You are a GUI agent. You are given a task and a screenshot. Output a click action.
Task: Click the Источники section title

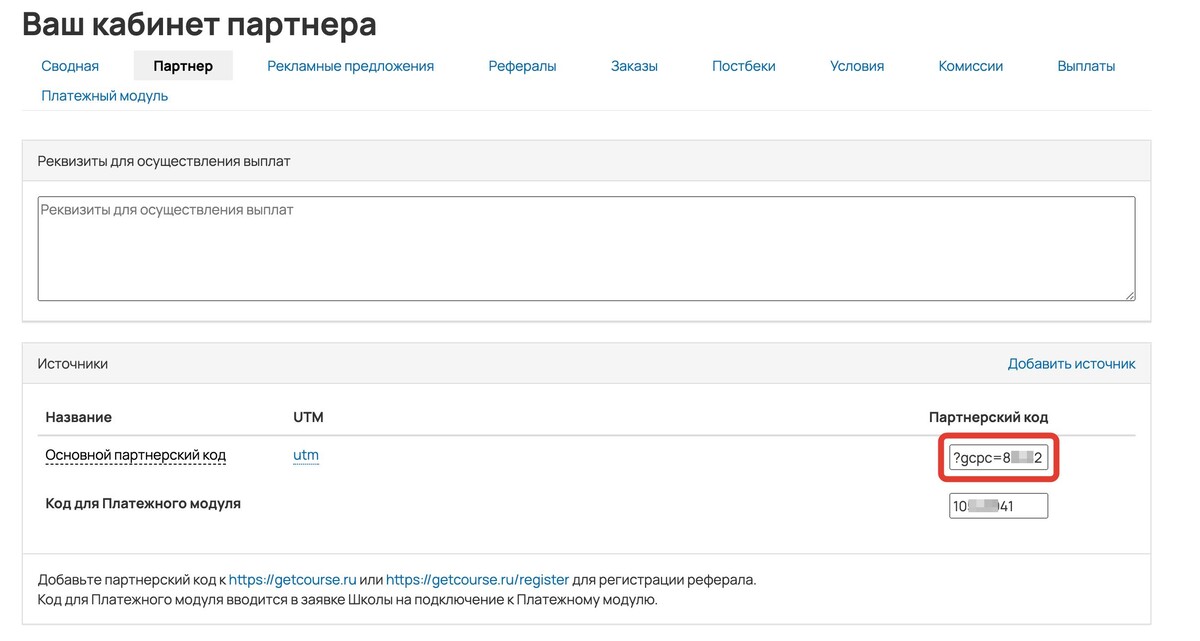coord(73,364)
